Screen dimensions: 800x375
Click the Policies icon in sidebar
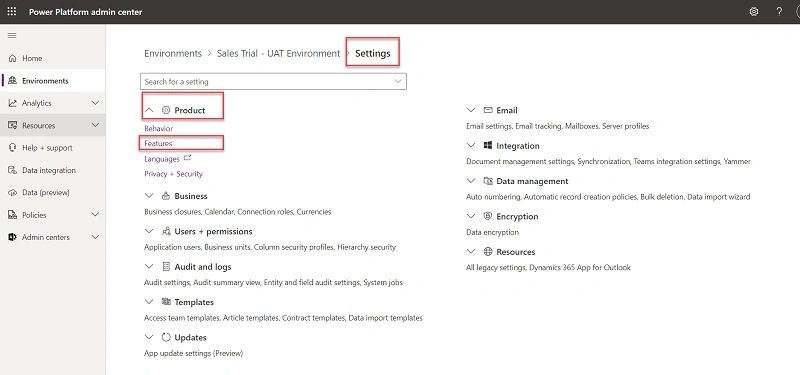pyautogui.click(x=13, y=215)
